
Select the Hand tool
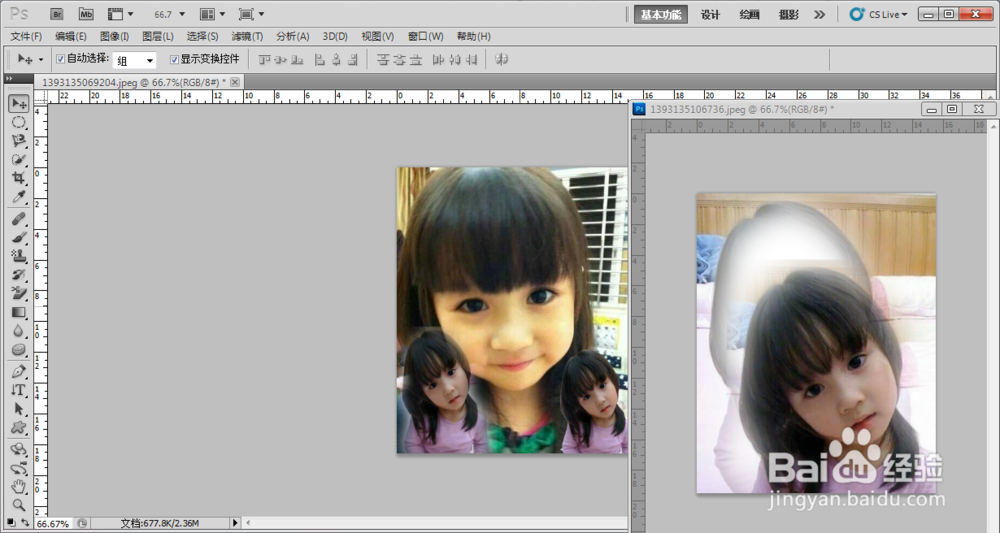click(18, 487)
